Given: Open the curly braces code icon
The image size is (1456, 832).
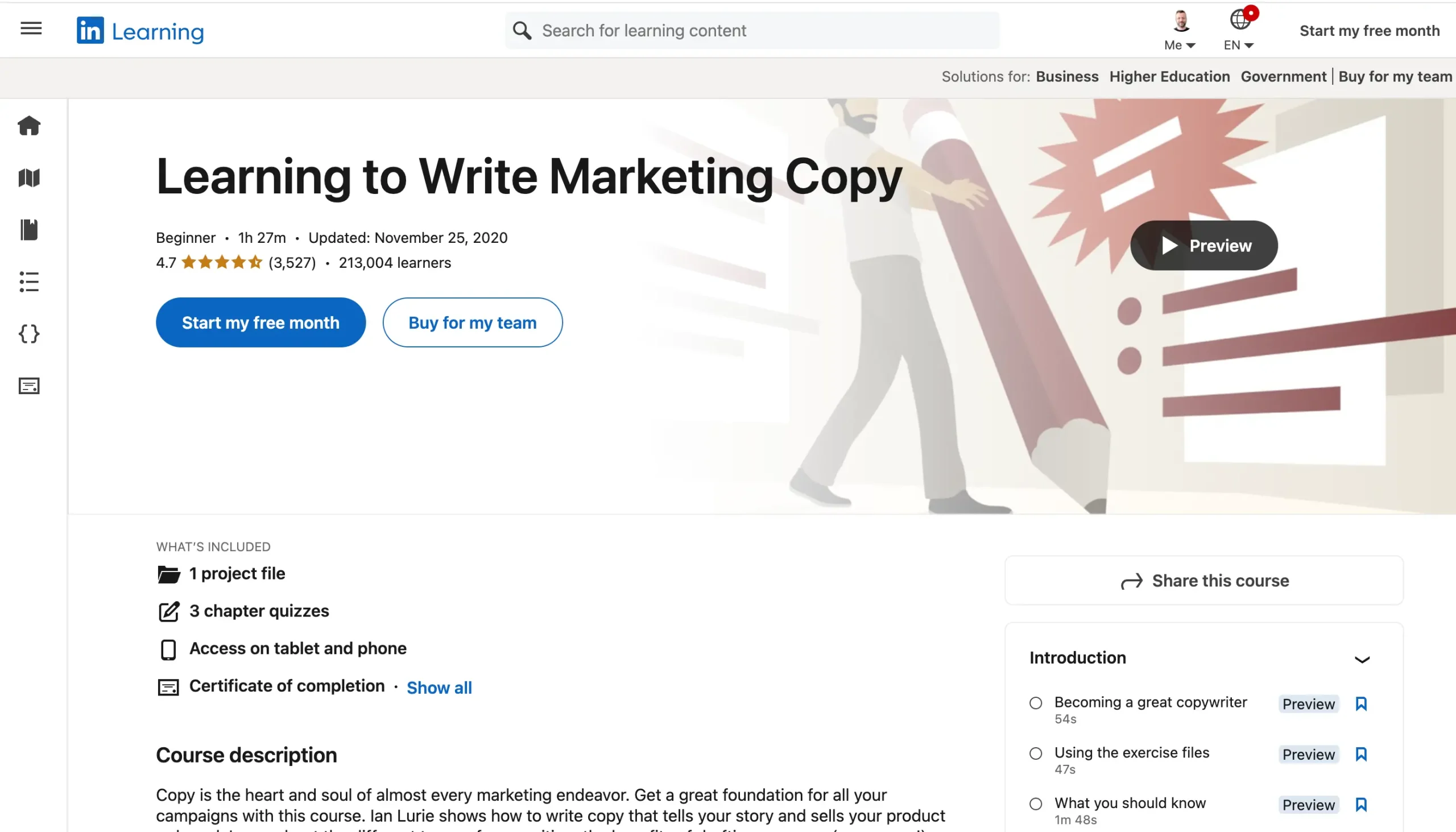Looking at the screenshot, I should pos(29,334).
